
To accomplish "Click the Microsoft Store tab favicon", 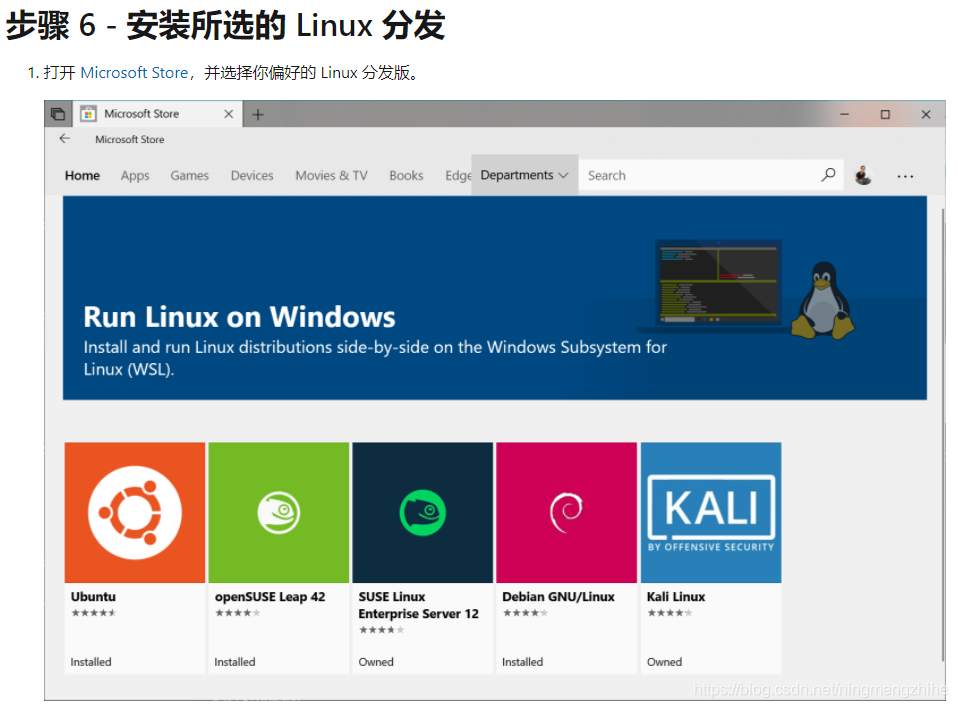I will click(x=89, y=114).
